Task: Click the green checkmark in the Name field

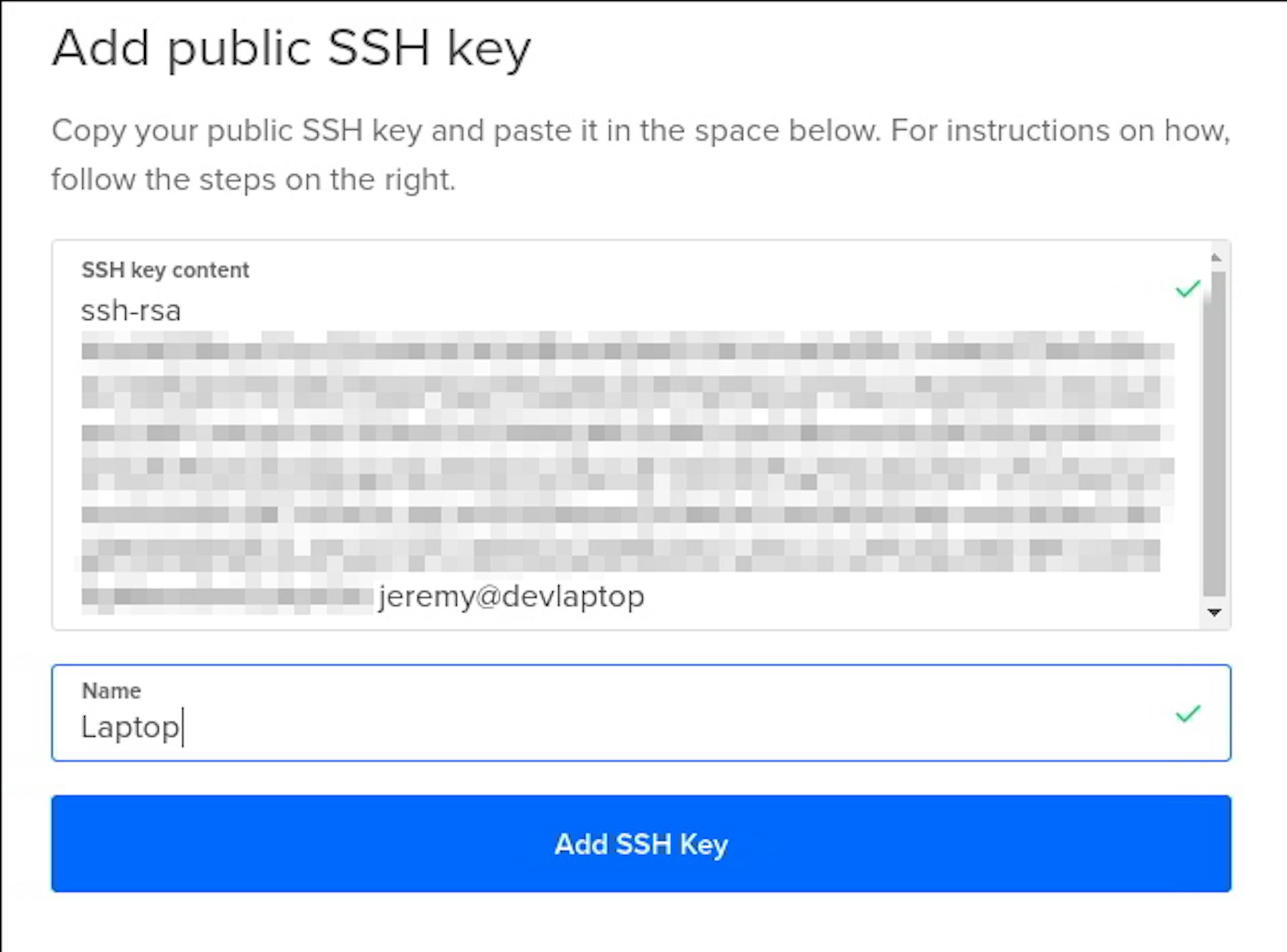Action: [x=1188, y=713]
